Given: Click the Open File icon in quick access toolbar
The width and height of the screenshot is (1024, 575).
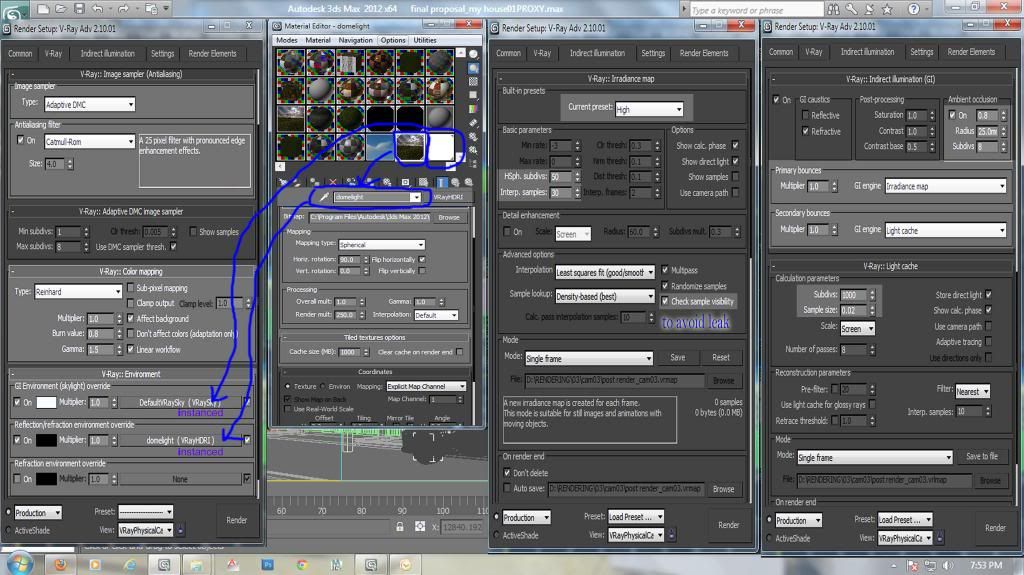Looking at the screenshot, I should pyautogui.click(x=60, y=8).
